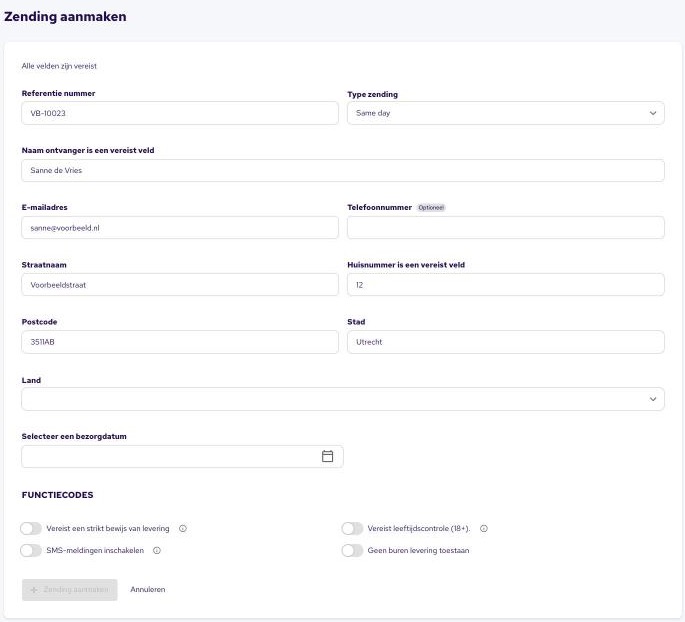Expand the Land dropdown
Screen dimensions: 685x622
click(343, 399)
